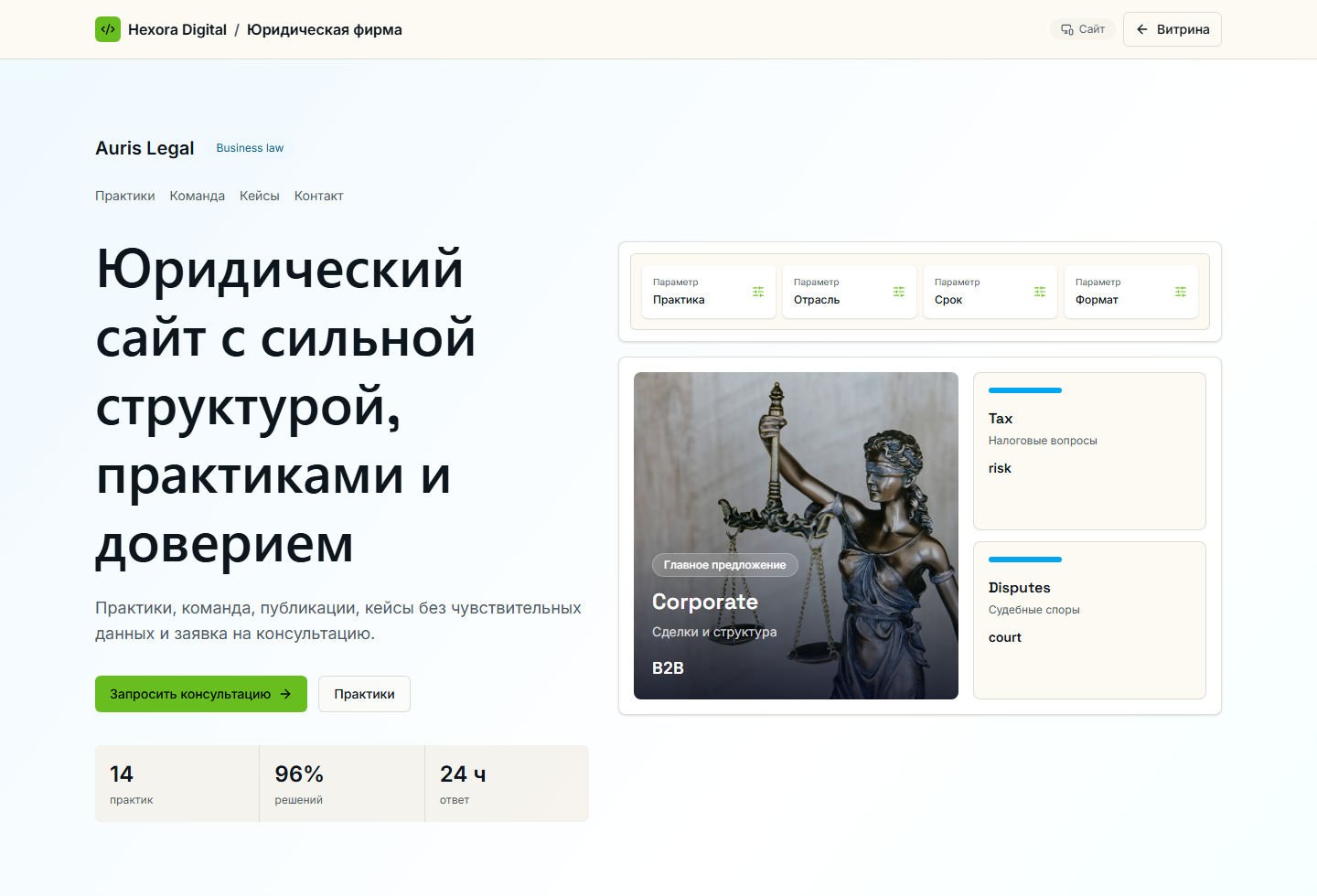Click the 24 ч ответ statistic
The image size is (1317, 896).
click(507, 784)
